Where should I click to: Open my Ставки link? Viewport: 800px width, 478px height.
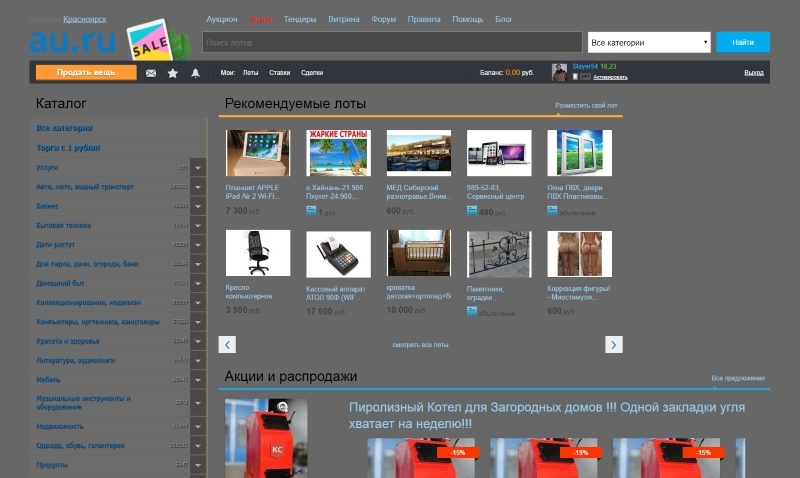point(279,73)
